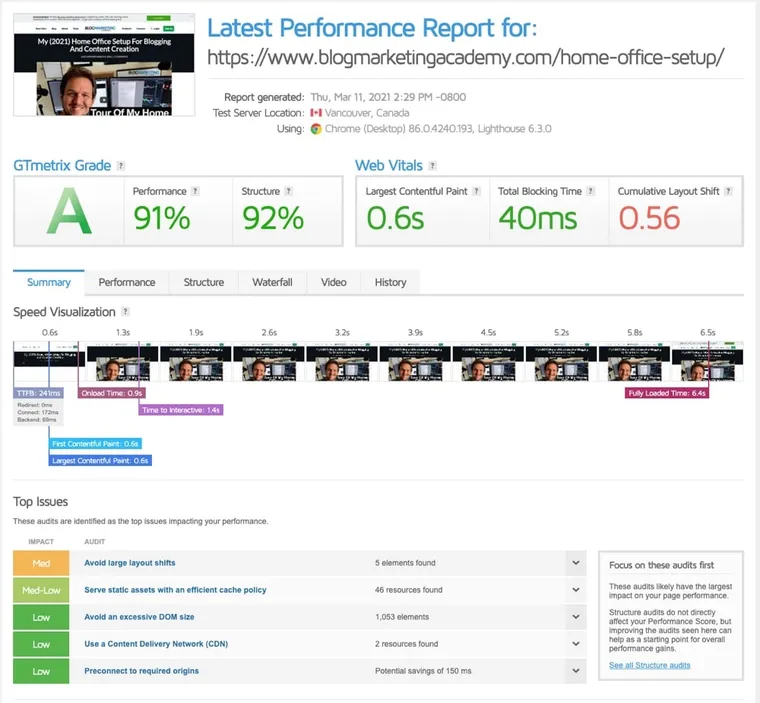Screen dimensions: 760x703
Task: Expand efficient cache policy audit chevron
Action: point(576,590)
